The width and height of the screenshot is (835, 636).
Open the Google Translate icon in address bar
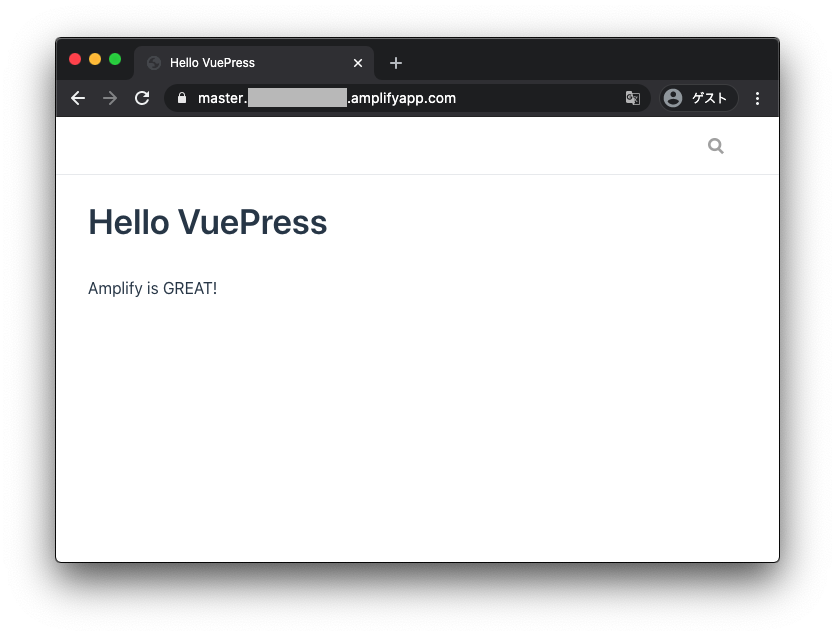pyautogui.click(x=633, y=98)
